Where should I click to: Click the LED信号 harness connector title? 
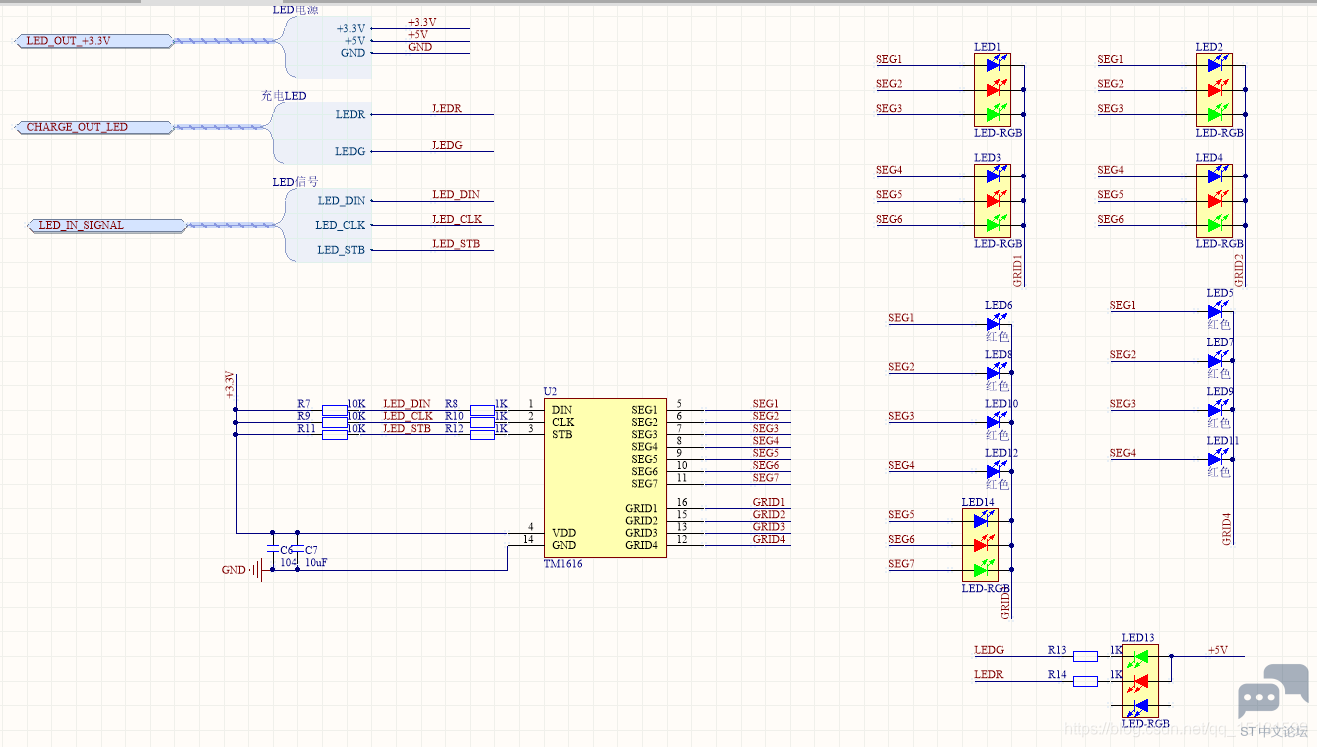tap(295, 181)
